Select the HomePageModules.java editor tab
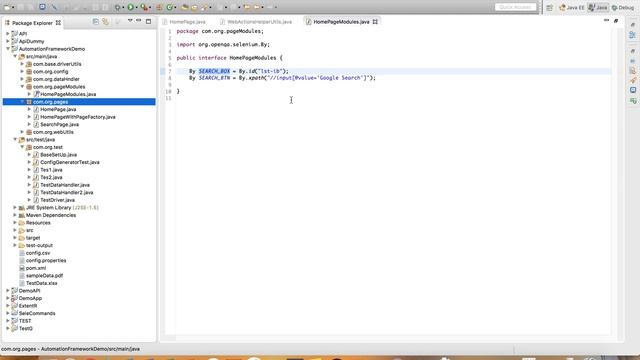 [x=341, y=22]
